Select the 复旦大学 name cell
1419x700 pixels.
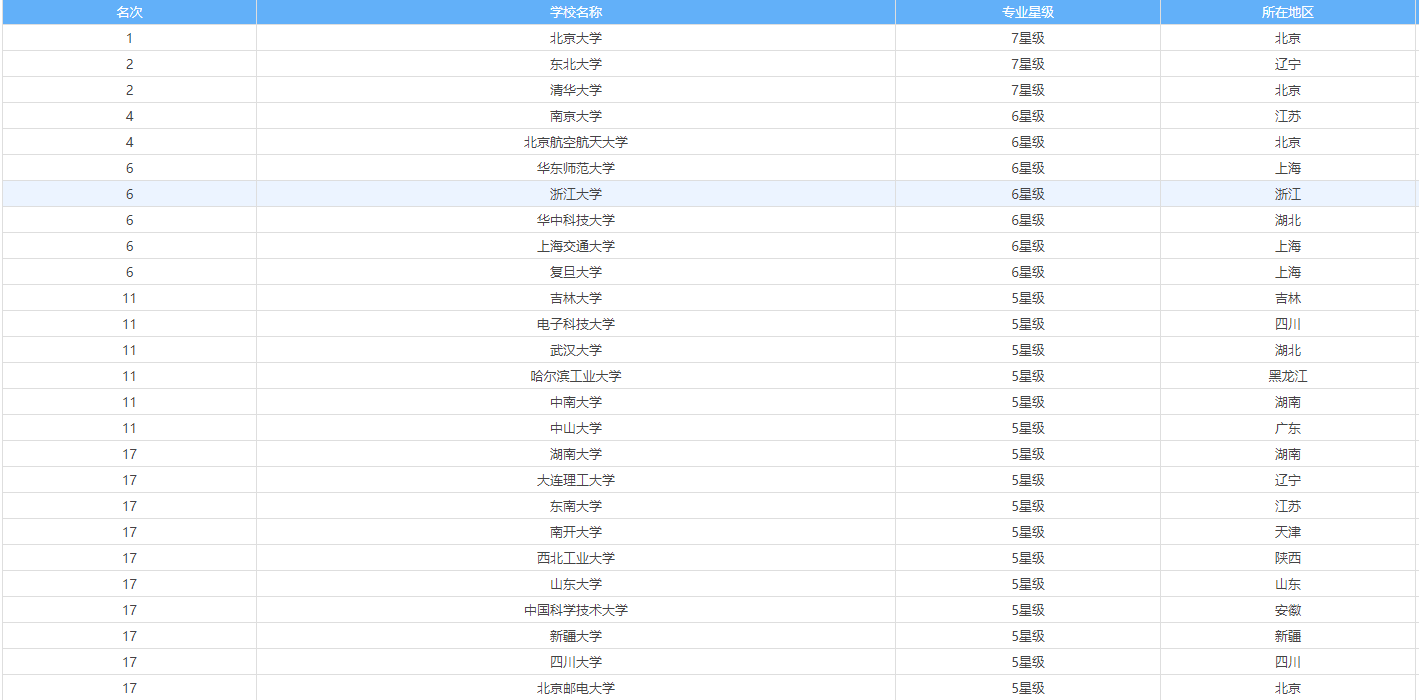(576, 272)
